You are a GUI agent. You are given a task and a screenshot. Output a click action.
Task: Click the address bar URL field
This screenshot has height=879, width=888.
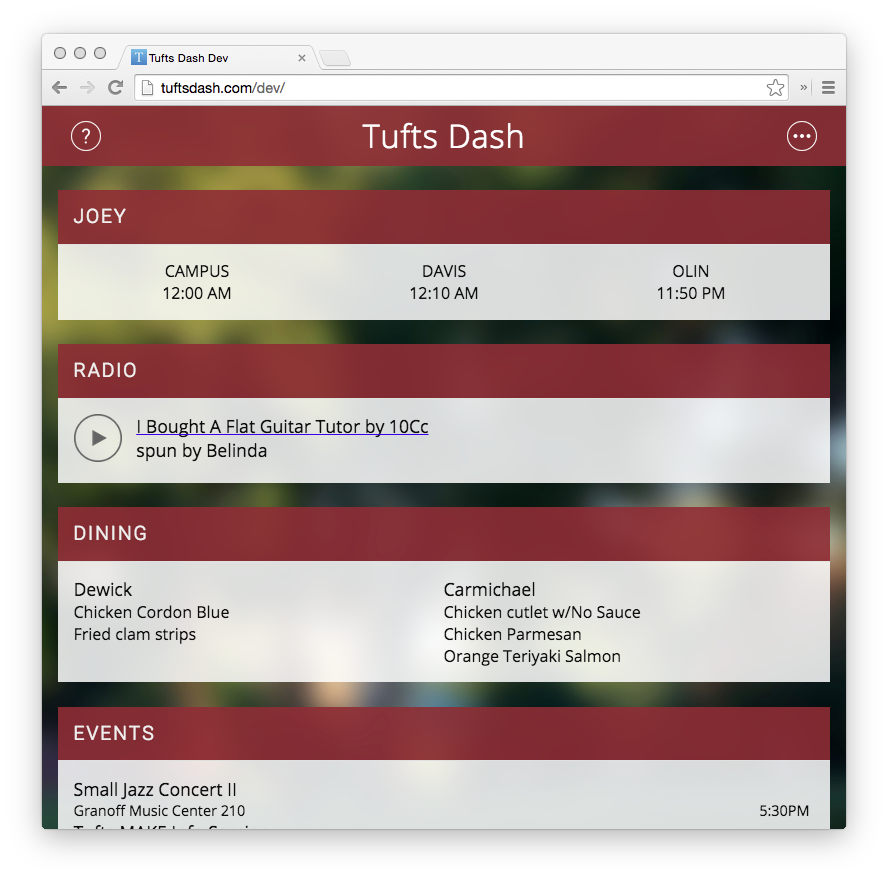(x=462, y=88)
